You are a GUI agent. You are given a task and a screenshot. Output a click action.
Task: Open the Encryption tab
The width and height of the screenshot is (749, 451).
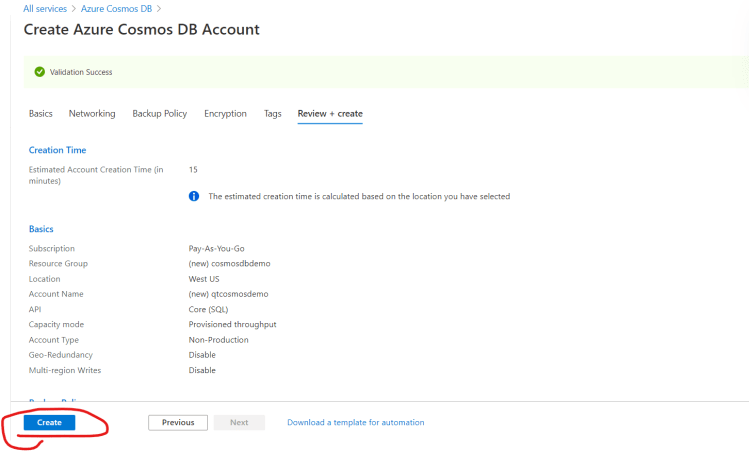tap(225, 114)
